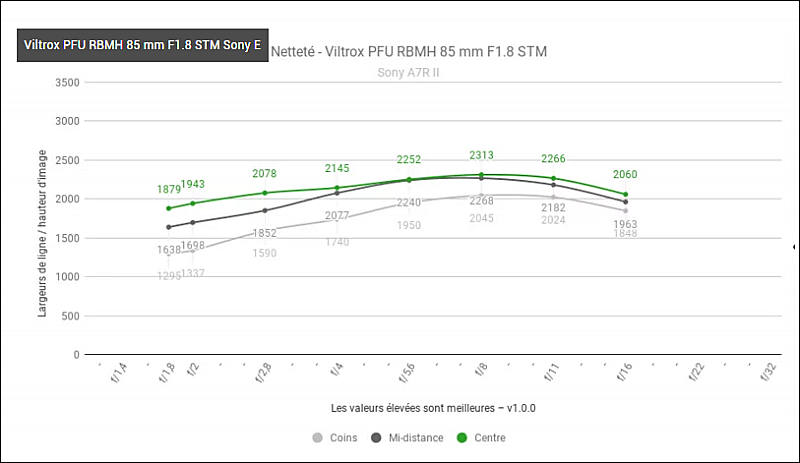Click the f/16 aperture axis label
This screenshot has height=463, width=800.
click(624, 373)
